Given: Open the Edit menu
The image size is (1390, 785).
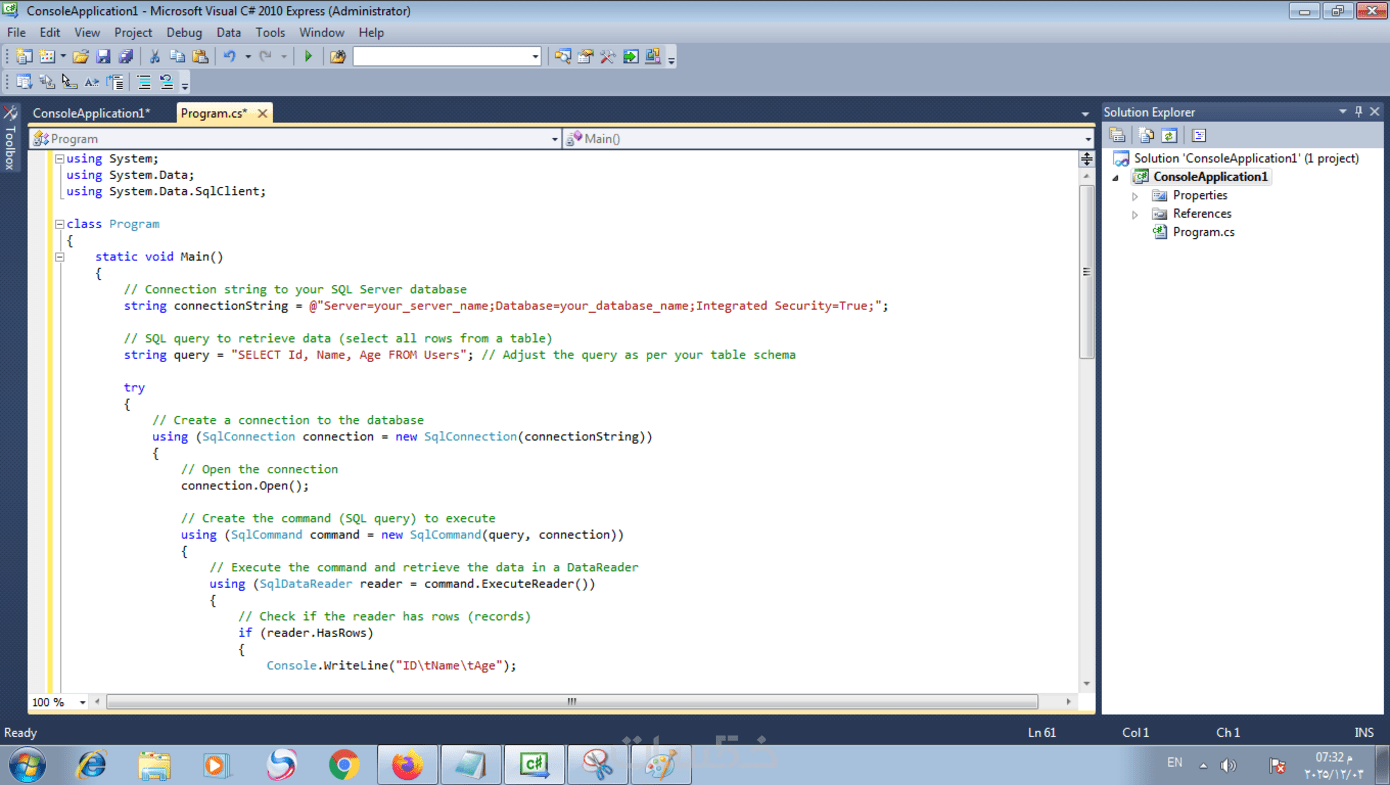Looking at the screenshot, I should coord(50,32).
